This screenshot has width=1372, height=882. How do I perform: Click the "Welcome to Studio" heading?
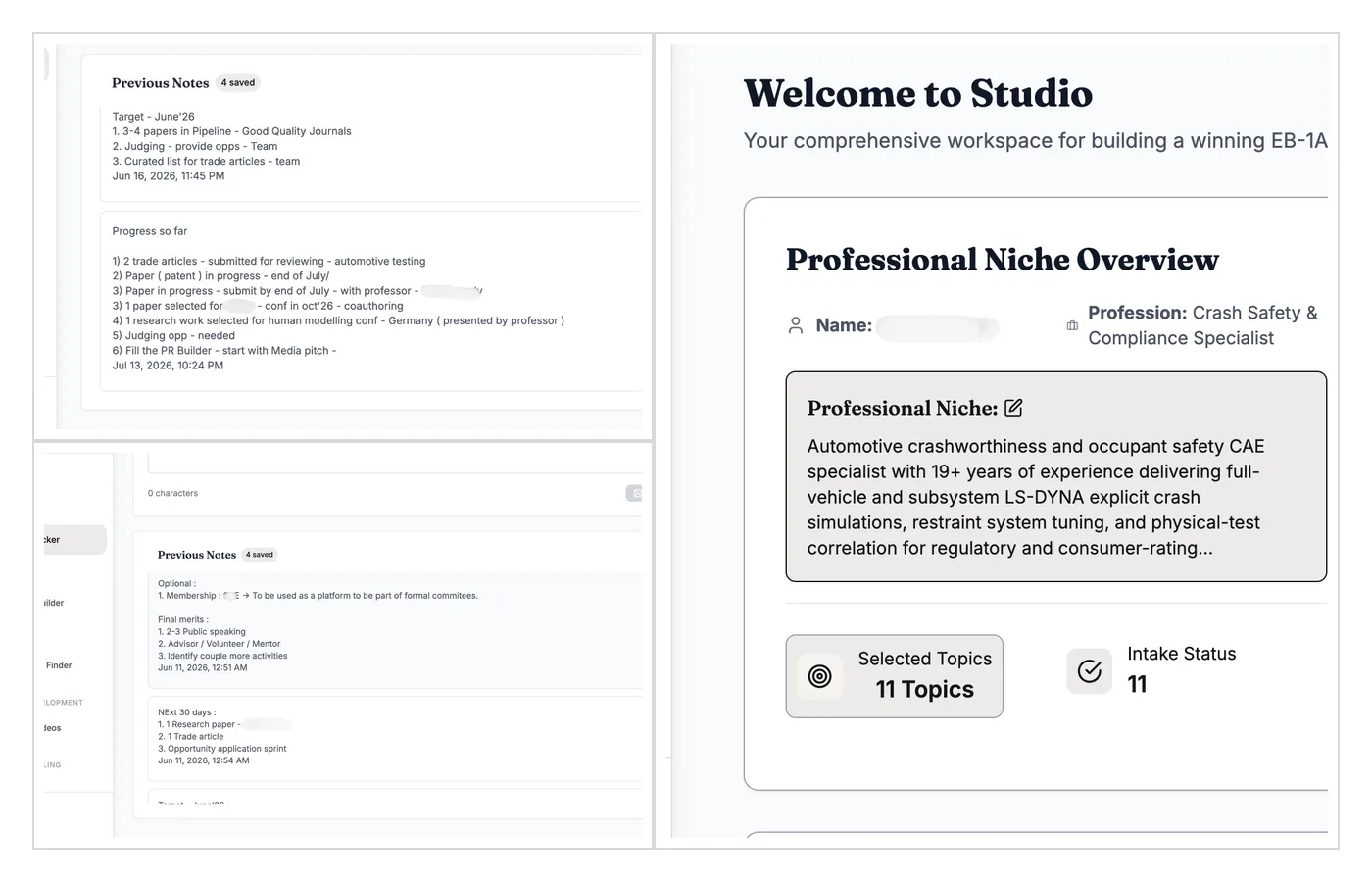(x=917, y=94)
